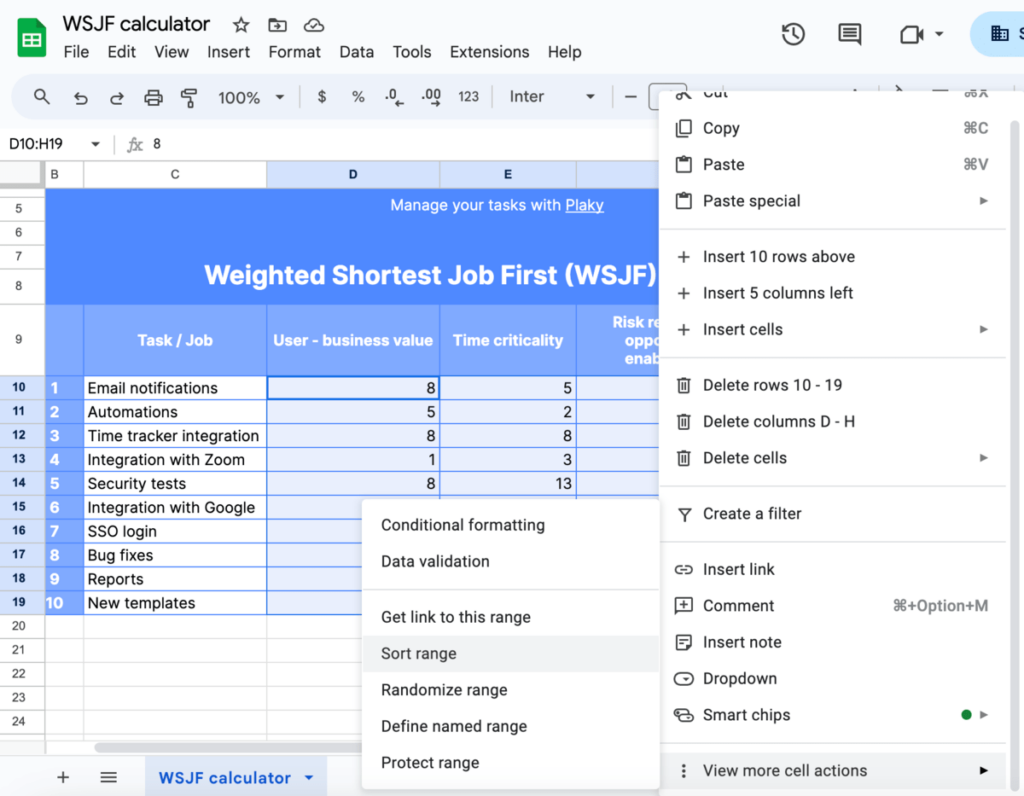Image resolution: width=1024 pixels, height=796 pixels.
Task: Open the Plaky link
Action: pos(584,205)
